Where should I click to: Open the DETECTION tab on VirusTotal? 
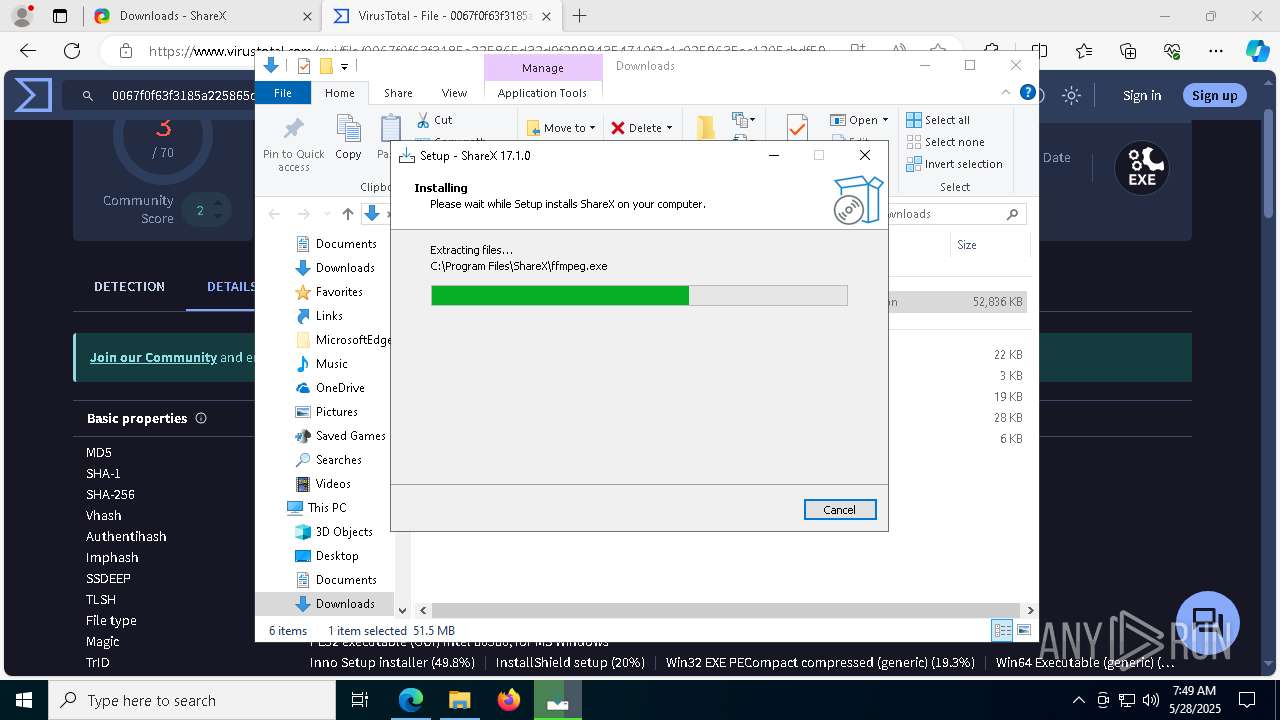point(129,286)
